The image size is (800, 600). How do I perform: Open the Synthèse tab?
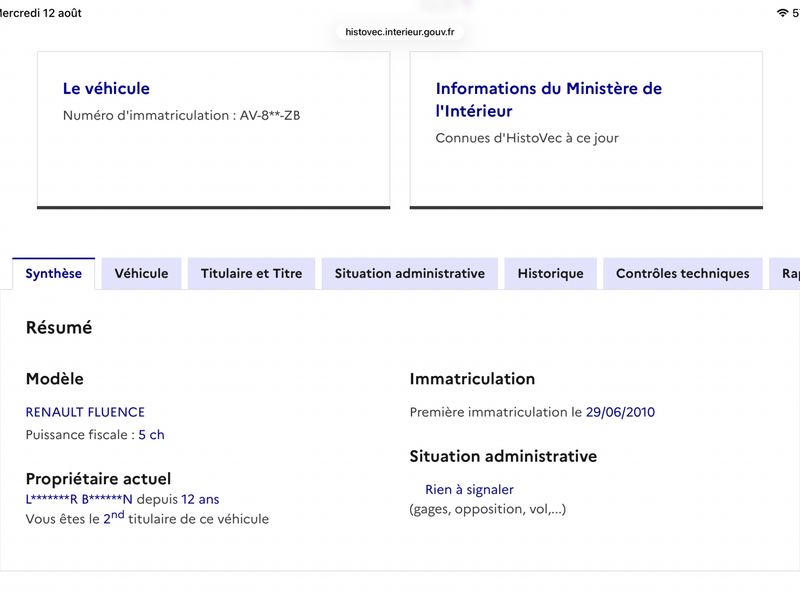coord(54,273)
